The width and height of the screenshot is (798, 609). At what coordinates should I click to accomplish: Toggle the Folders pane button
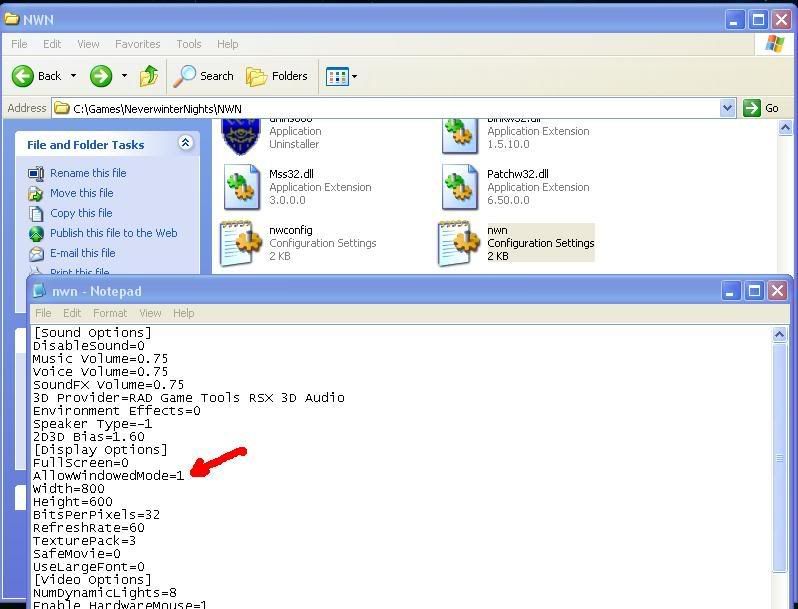tap(277, 76)
